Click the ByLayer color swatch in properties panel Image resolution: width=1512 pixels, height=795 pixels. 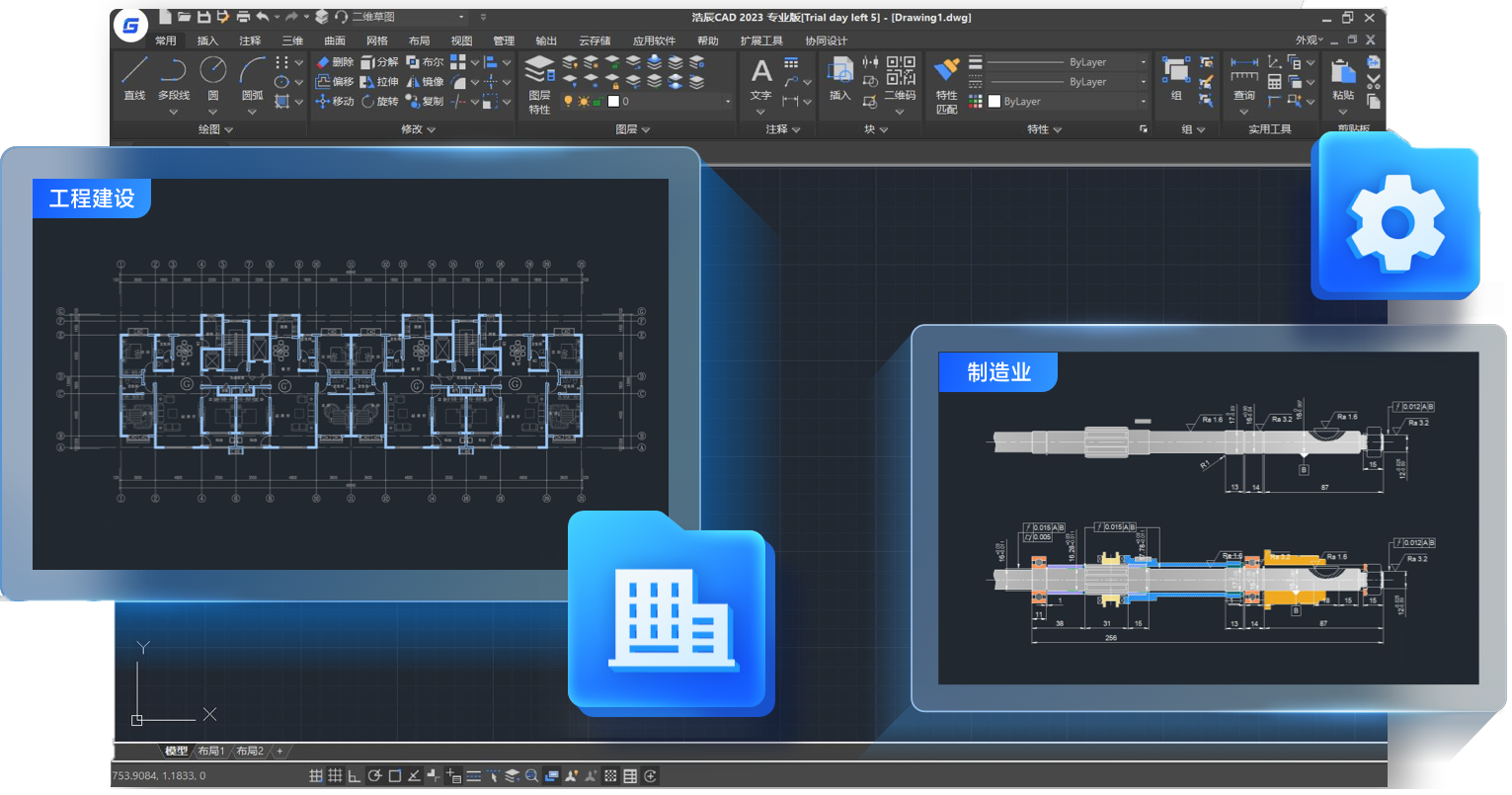click(995, 101)
